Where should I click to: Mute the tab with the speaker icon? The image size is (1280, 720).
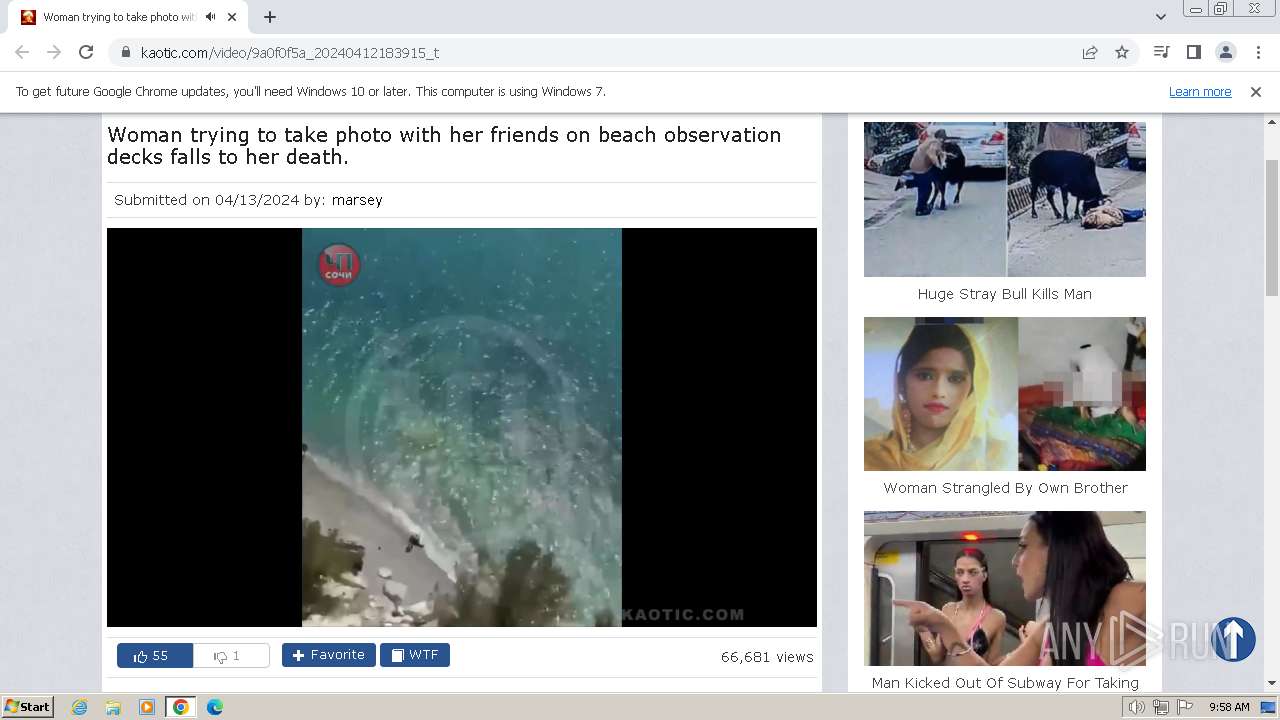pyautogui.click(x=210, y=17)
